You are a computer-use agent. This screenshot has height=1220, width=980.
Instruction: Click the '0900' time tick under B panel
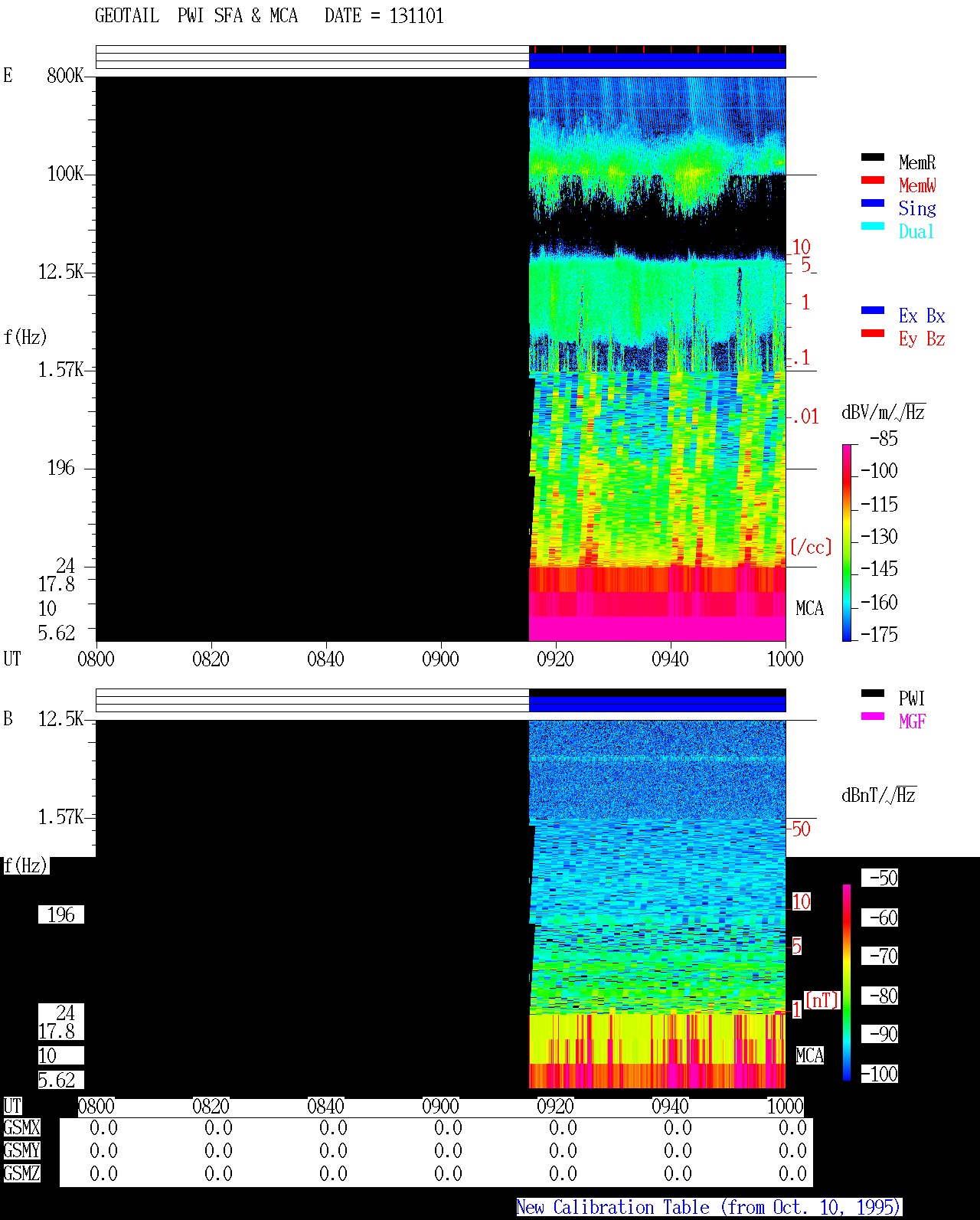[440, 1106]
